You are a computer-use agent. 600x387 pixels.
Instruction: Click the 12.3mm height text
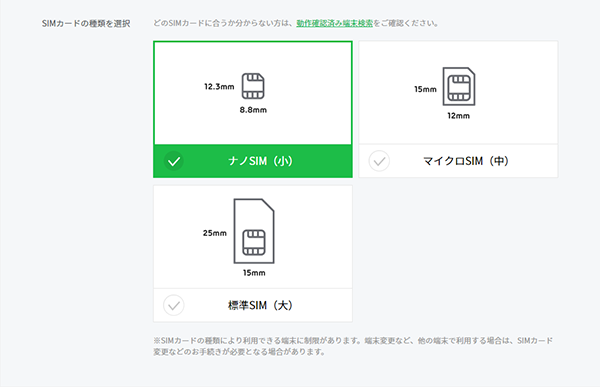click(x=219, y=87)
